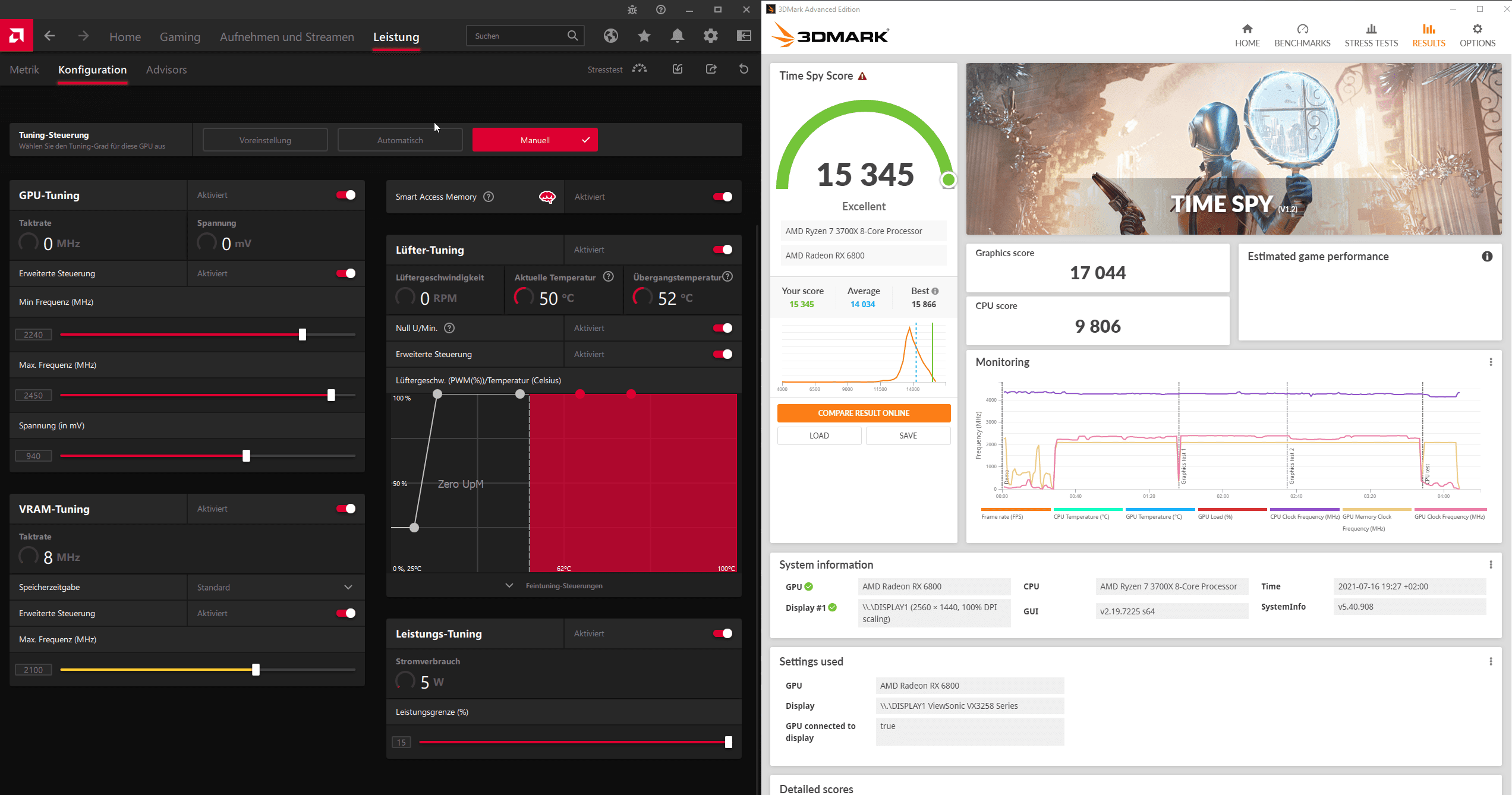The height and width of the screenshot is (795, 1512).
Task: Select the Automatisch tuning button
Action: coord(400,140)
